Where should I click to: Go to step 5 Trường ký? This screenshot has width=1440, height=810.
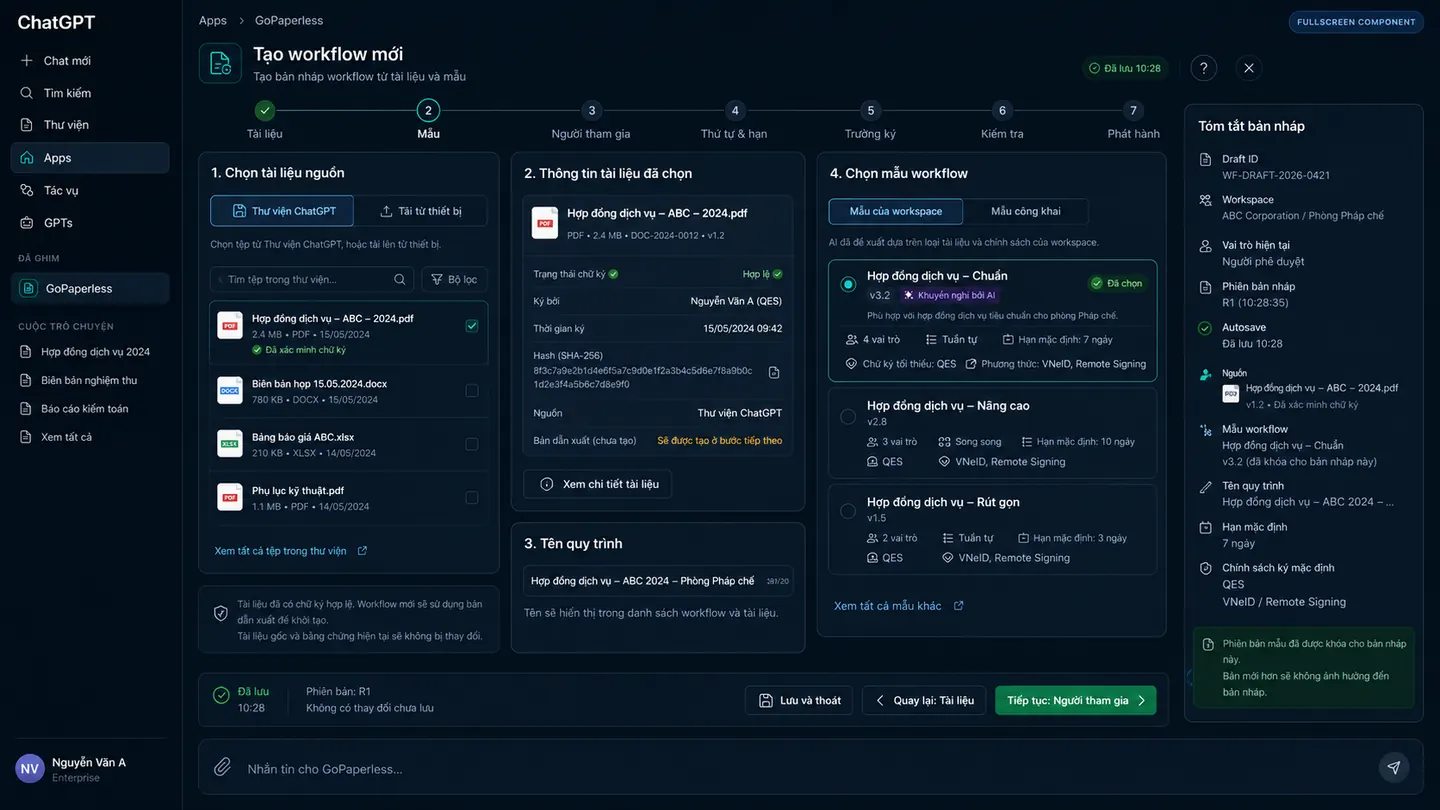870,120
